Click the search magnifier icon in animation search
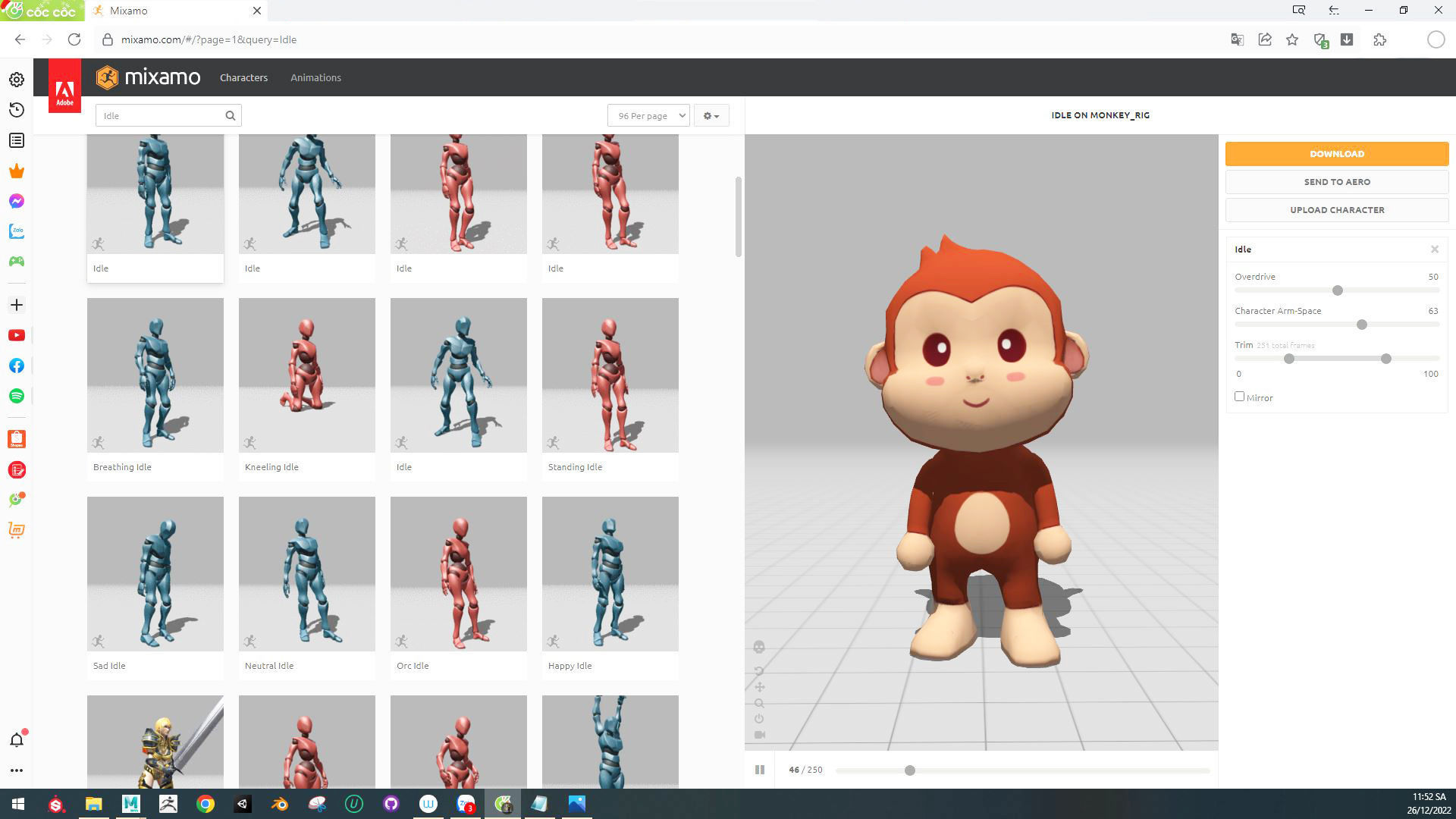Screen dimensions: 1456x819 point(230,116)
